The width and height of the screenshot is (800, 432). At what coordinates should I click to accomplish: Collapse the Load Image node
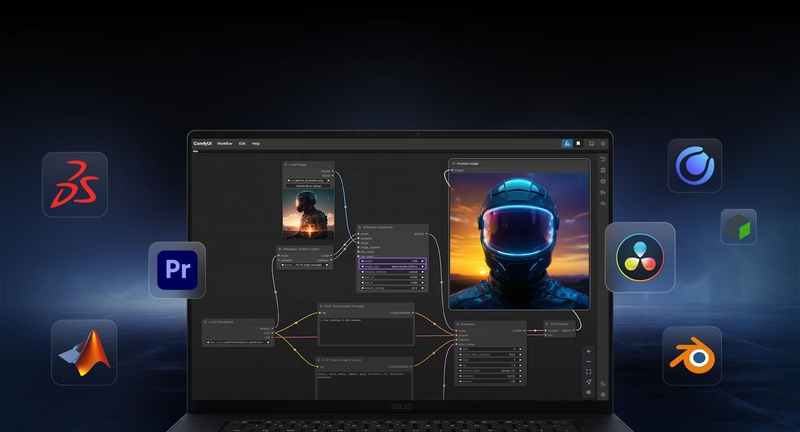point(286,165)
